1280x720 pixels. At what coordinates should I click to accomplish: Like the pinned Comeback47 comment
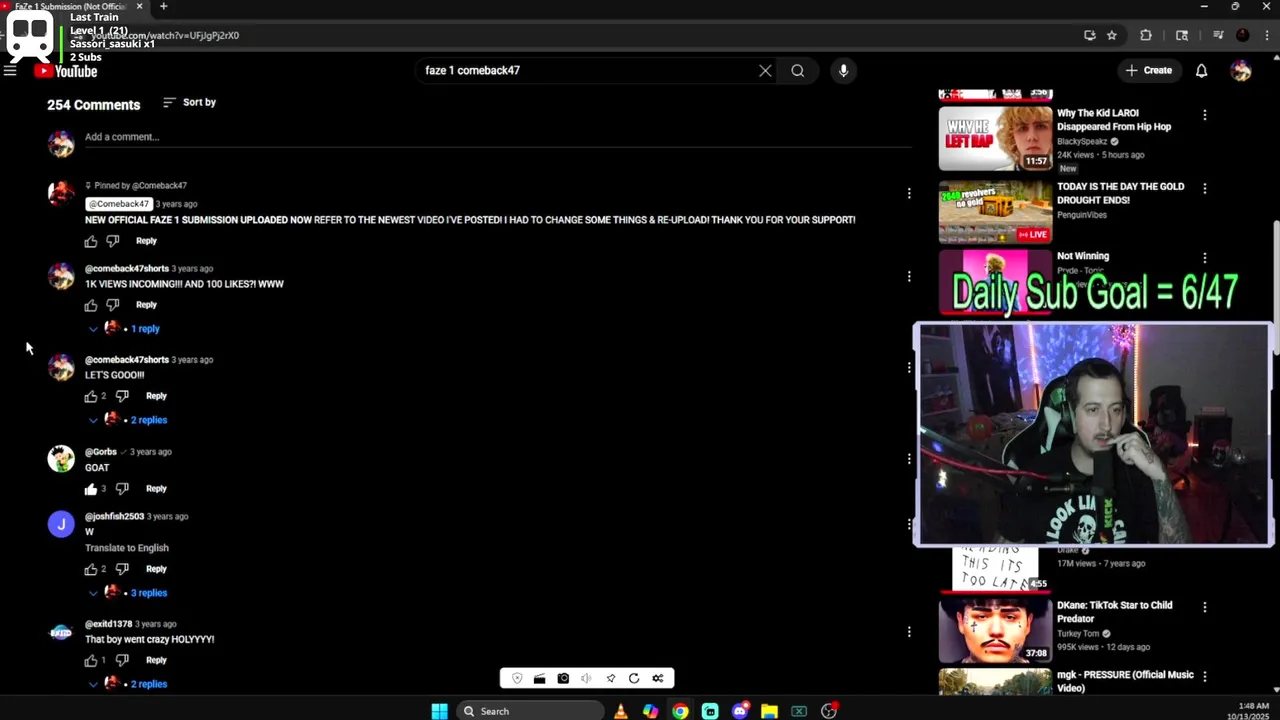point(91,241)
